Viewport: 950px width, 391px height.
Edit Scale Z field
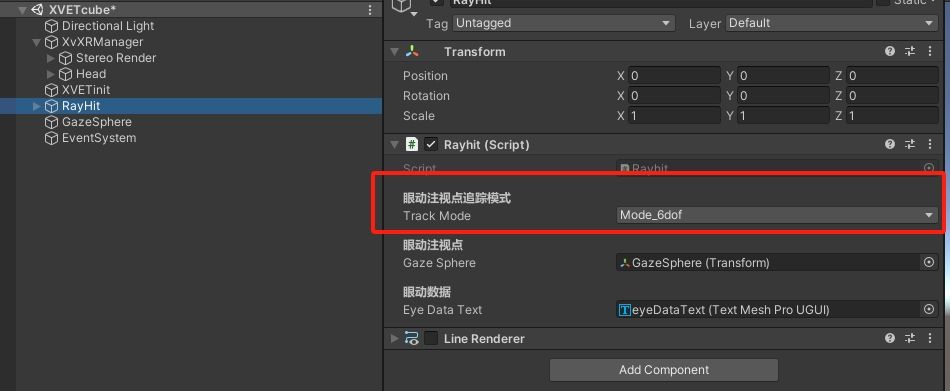(892, 116)
